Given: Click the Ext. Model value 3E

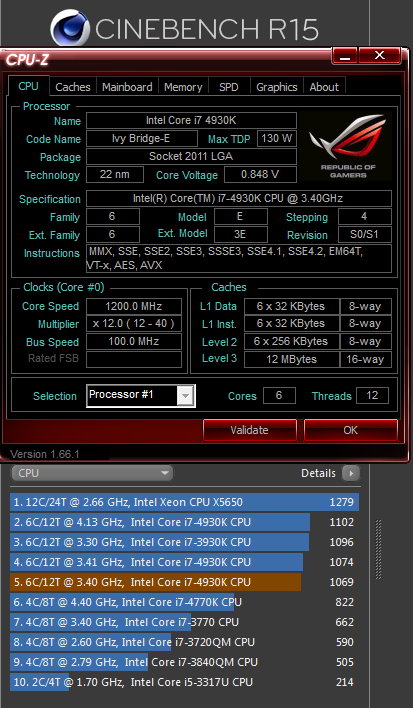Looking at the screenshot, I should pyautogui.click(x=241, y=234).
